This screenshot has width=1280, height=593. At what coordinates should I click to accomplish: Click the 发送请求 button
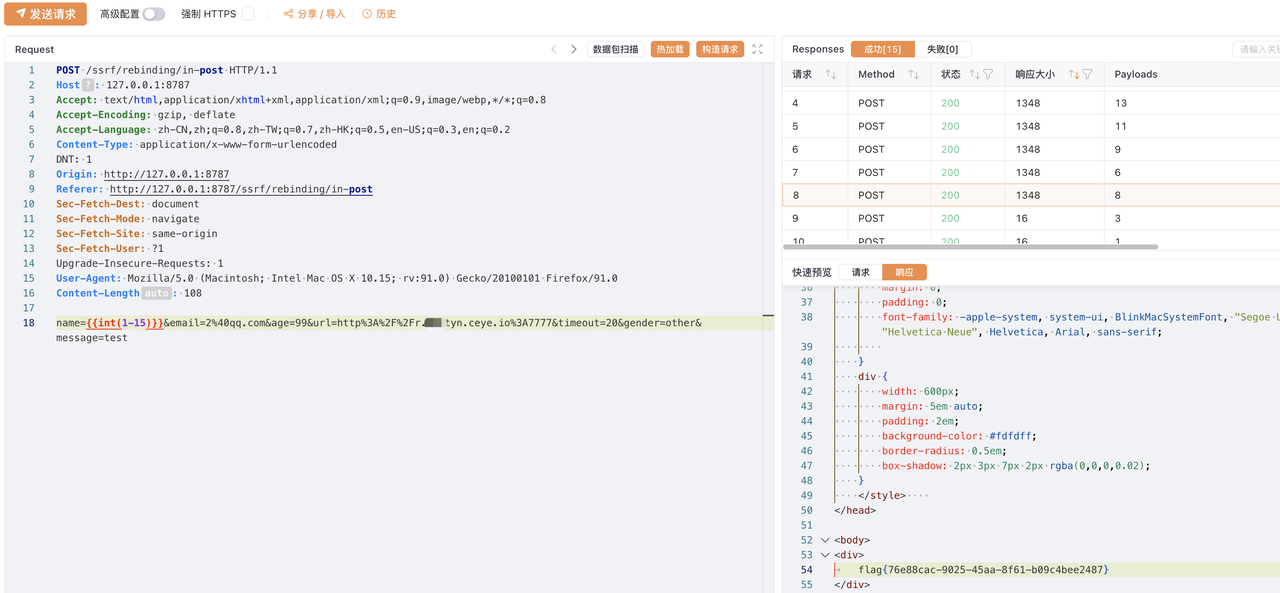tap(45, 14)
